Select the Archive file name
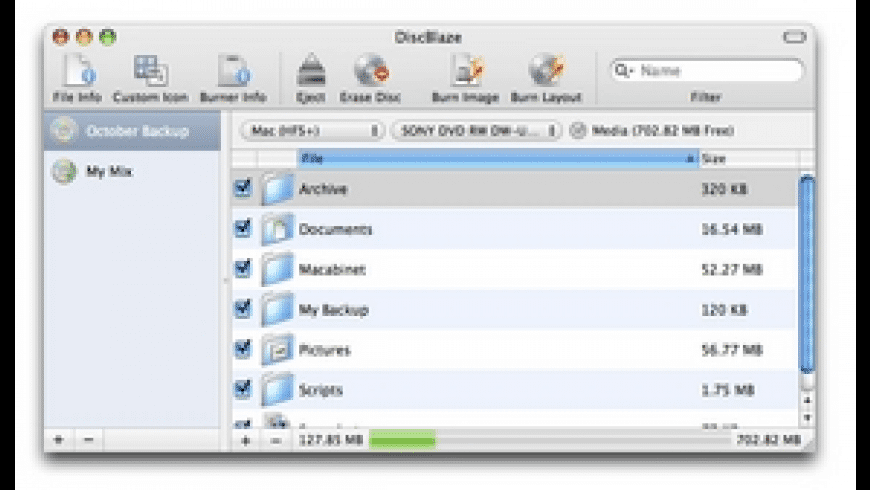This screenshot has width=870, height=490. coord(323,189)
